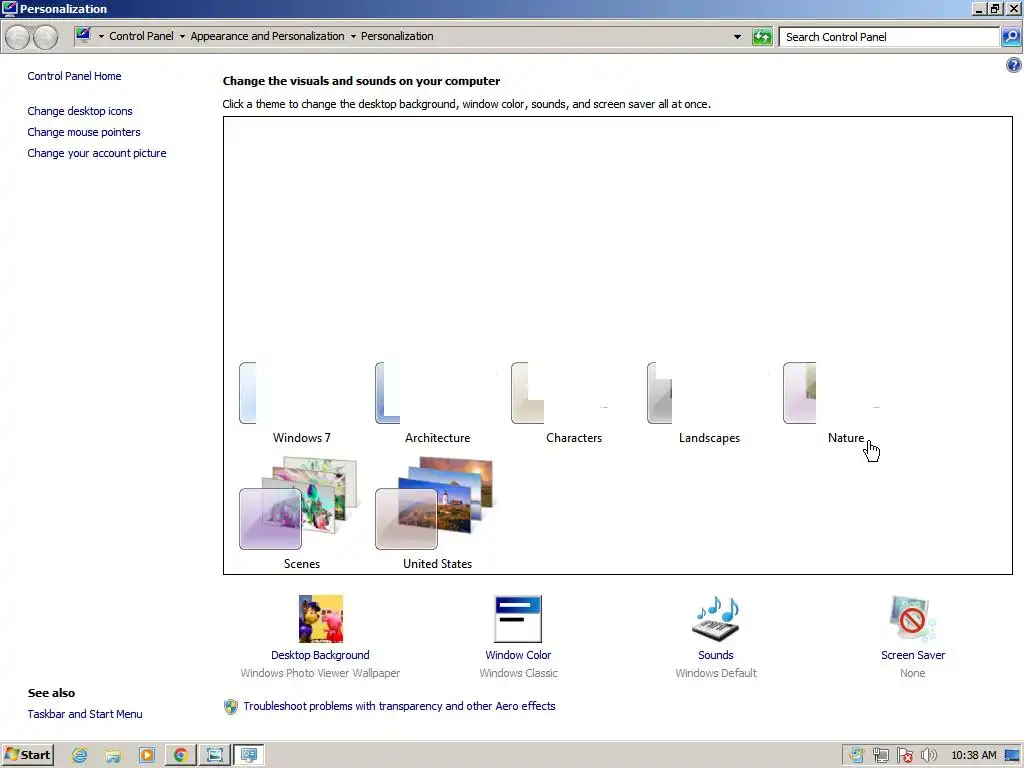This screenshot has height=768, width=1024.
Task: Click the volume speaker tray icon
Action: click(928, 756)
